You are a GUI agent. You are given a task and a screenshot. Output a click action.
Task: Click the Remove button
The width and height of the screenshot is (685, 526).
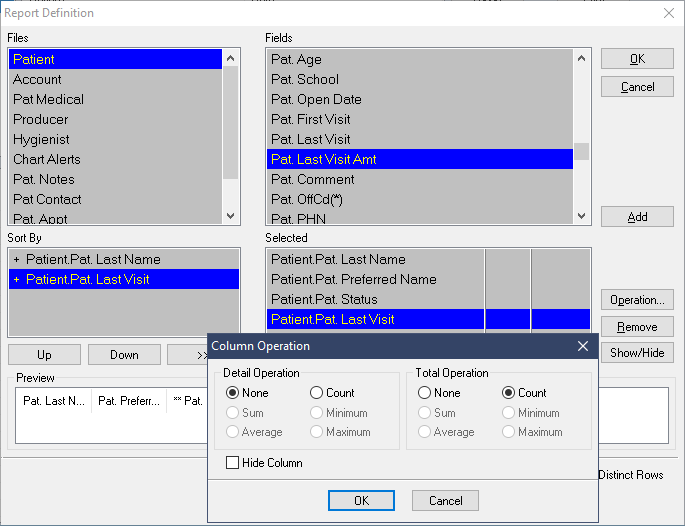click(637, 327)
